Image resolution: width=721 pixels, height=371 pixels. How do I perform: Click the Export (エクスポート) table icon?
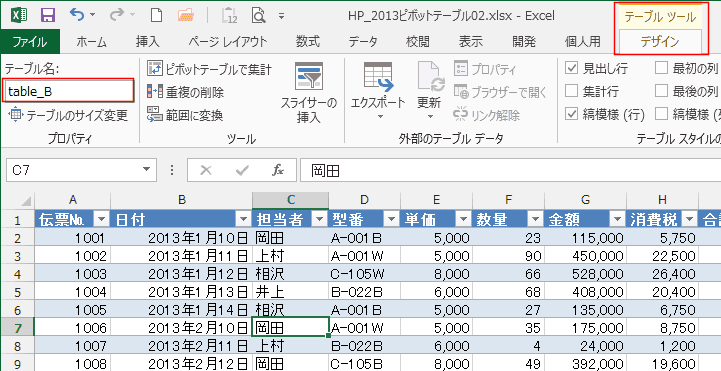pos(378,76)
